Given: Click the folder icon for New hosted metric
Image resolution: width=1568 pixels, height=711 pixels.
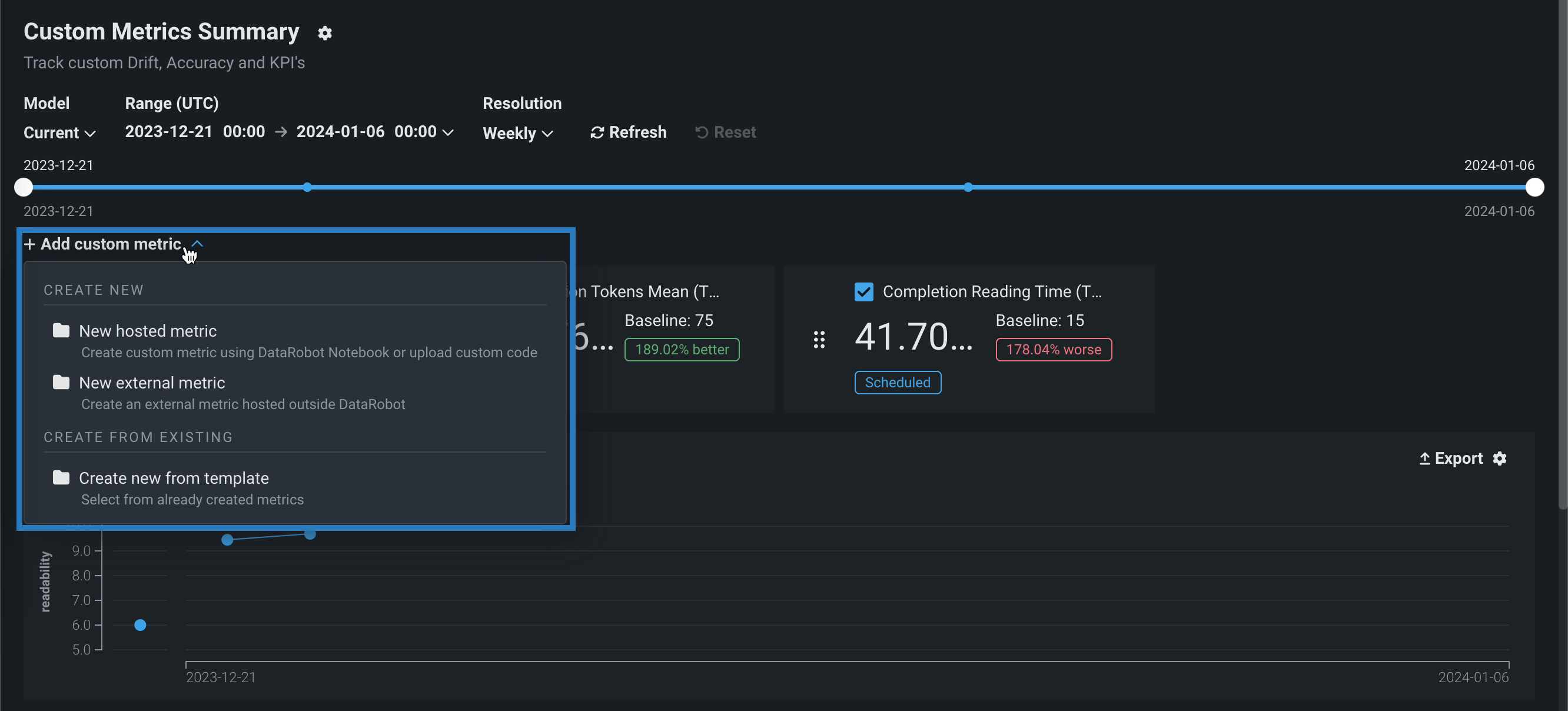Looking at the screenshot, I should [x=61, y=331].
